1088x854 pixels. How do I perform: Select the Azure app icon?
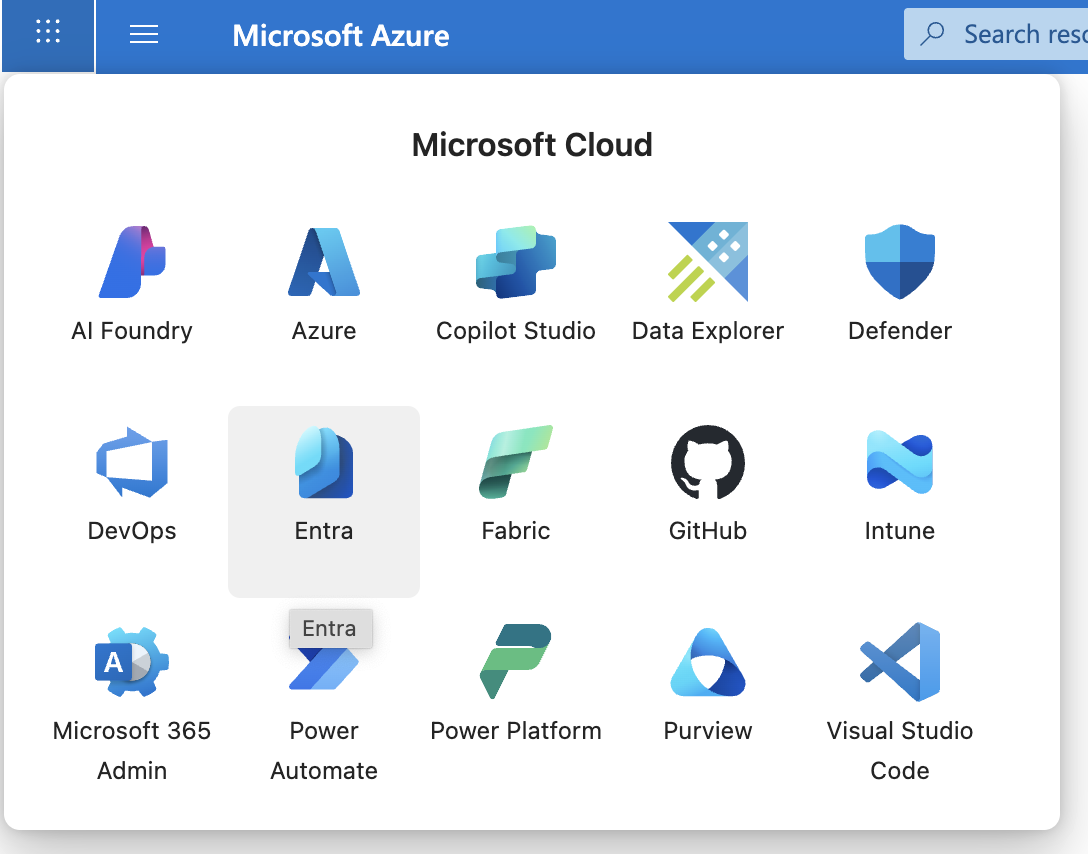point(323,280)
